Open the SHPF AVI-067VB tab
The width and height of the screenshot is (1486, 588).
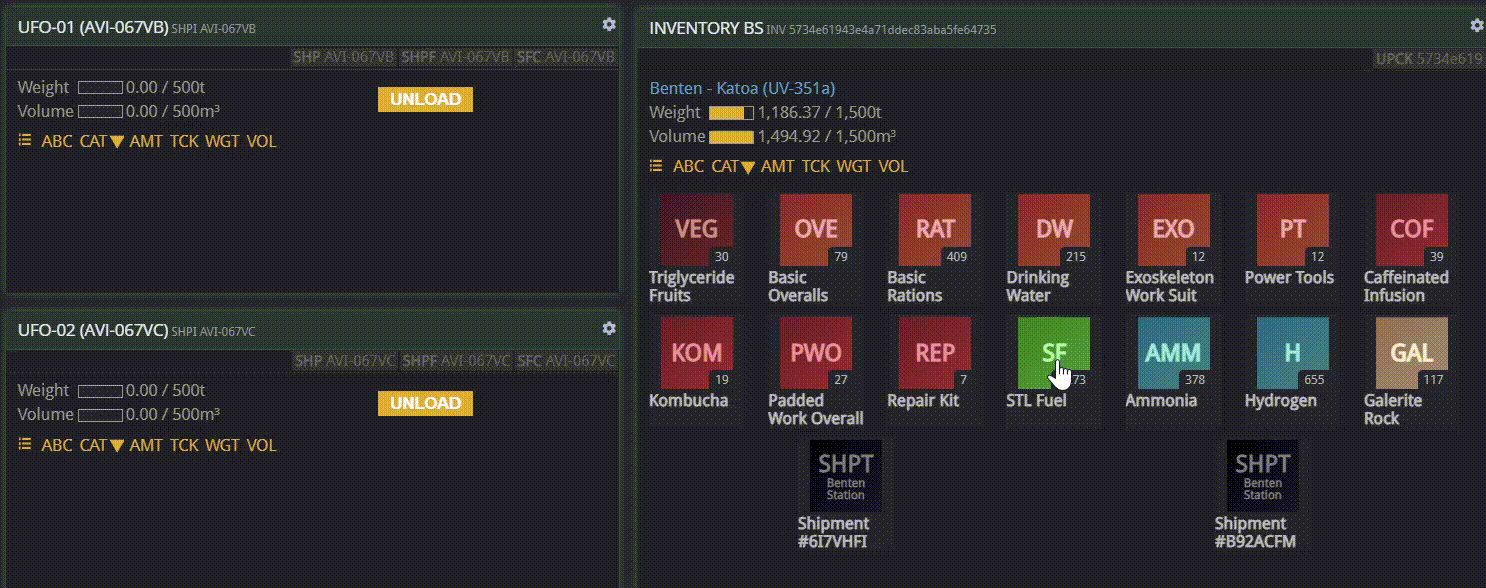click(x=456, y=57)
